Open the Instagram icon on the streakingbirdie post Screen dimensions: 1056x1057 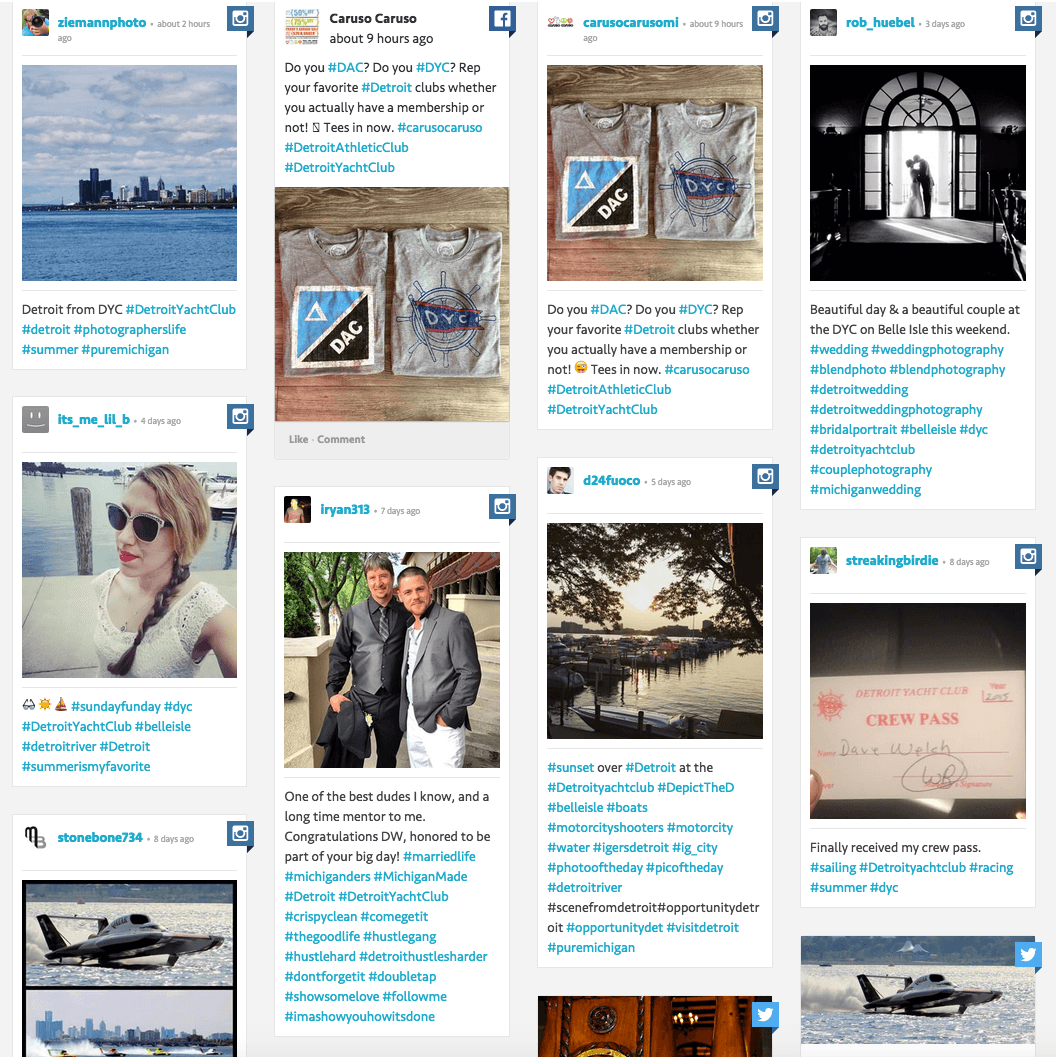click(1028, 556)
